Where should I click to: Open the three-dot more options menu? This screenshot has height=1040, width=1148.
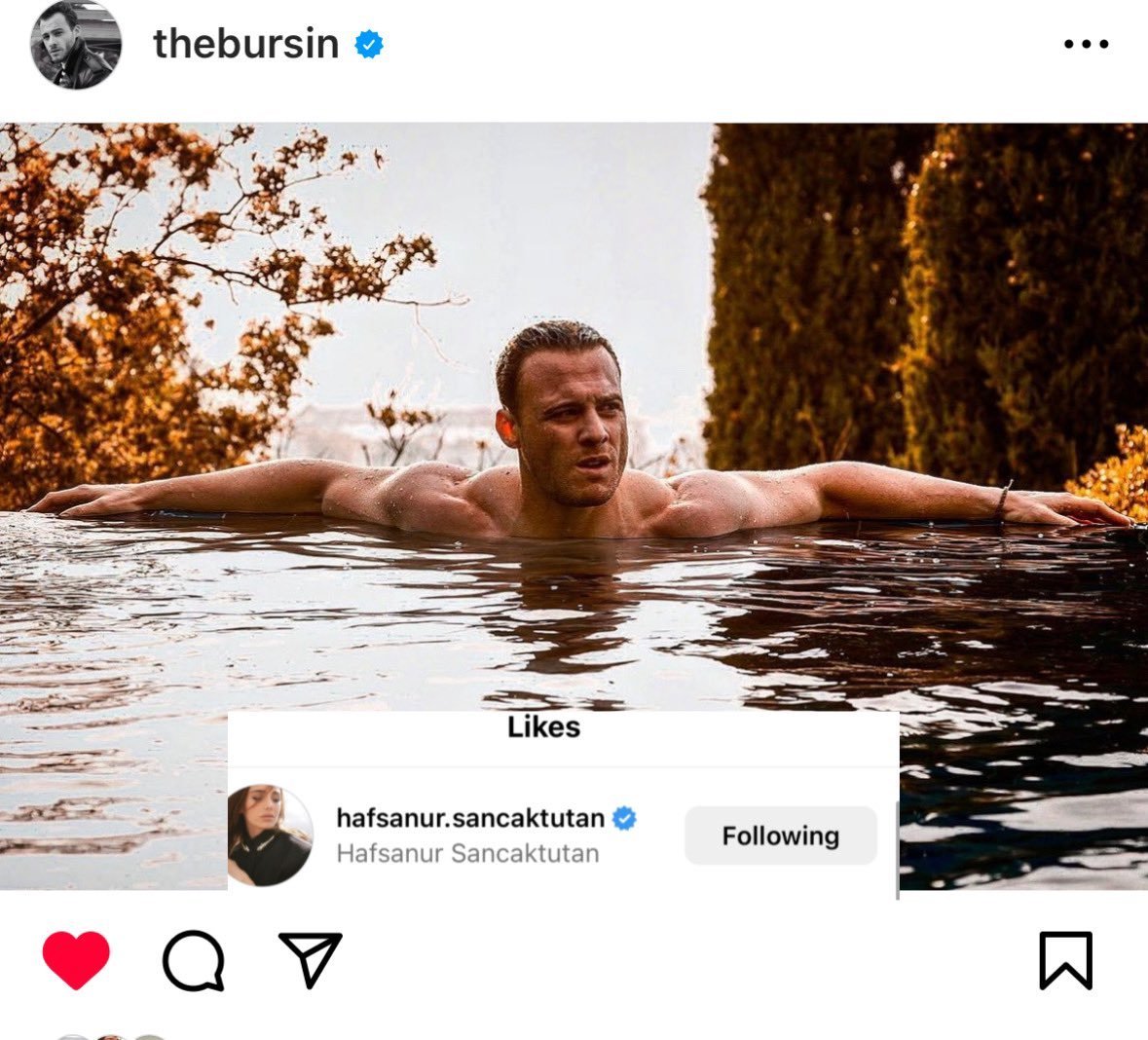click(1087, 44)
